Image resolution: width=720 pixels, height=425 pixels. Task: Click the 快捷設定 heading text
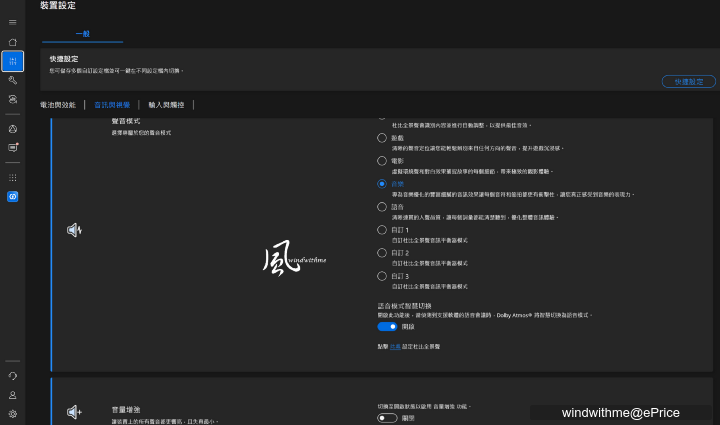pyautogui.click(x=64, y=59)
